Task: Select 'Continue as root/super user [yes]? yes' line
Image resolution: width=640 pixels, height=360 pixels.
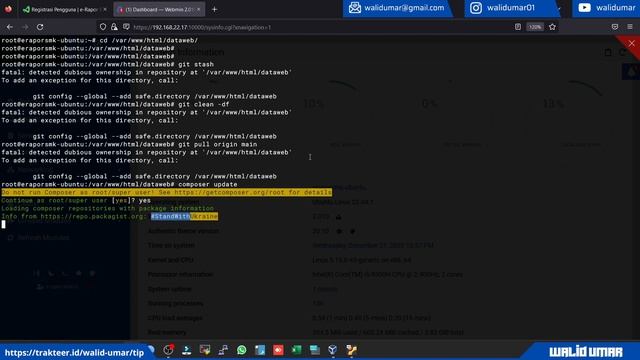Action: point(76,200)
